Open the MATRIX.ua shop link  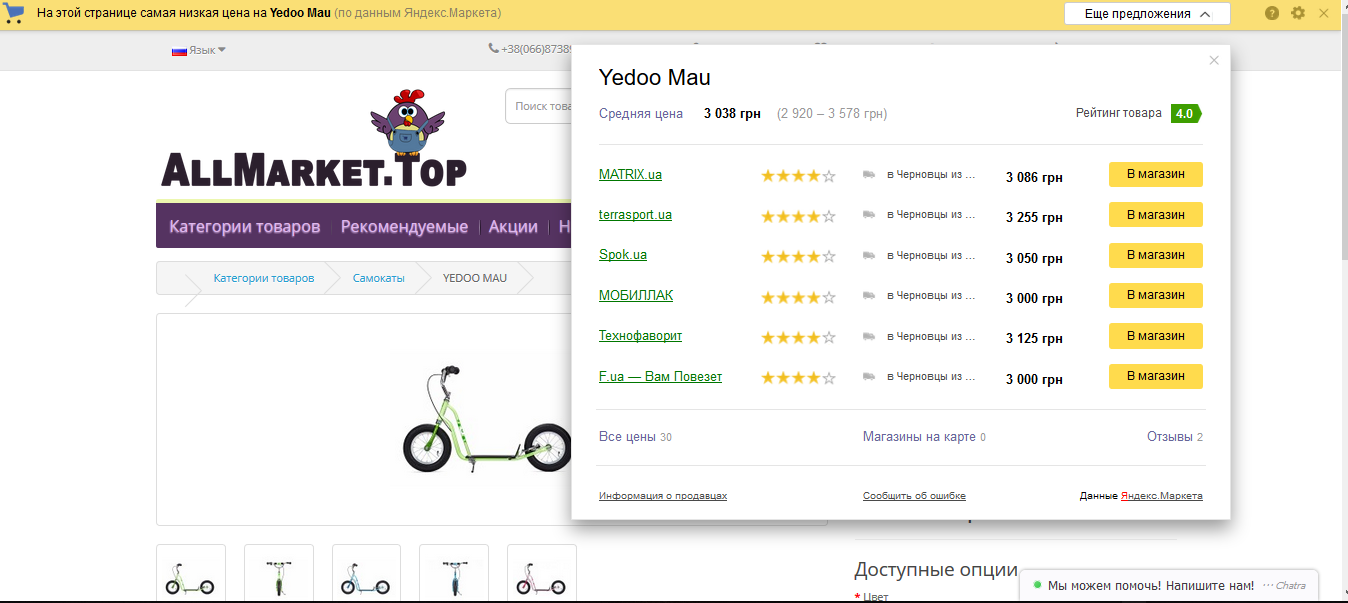(630, 174)
